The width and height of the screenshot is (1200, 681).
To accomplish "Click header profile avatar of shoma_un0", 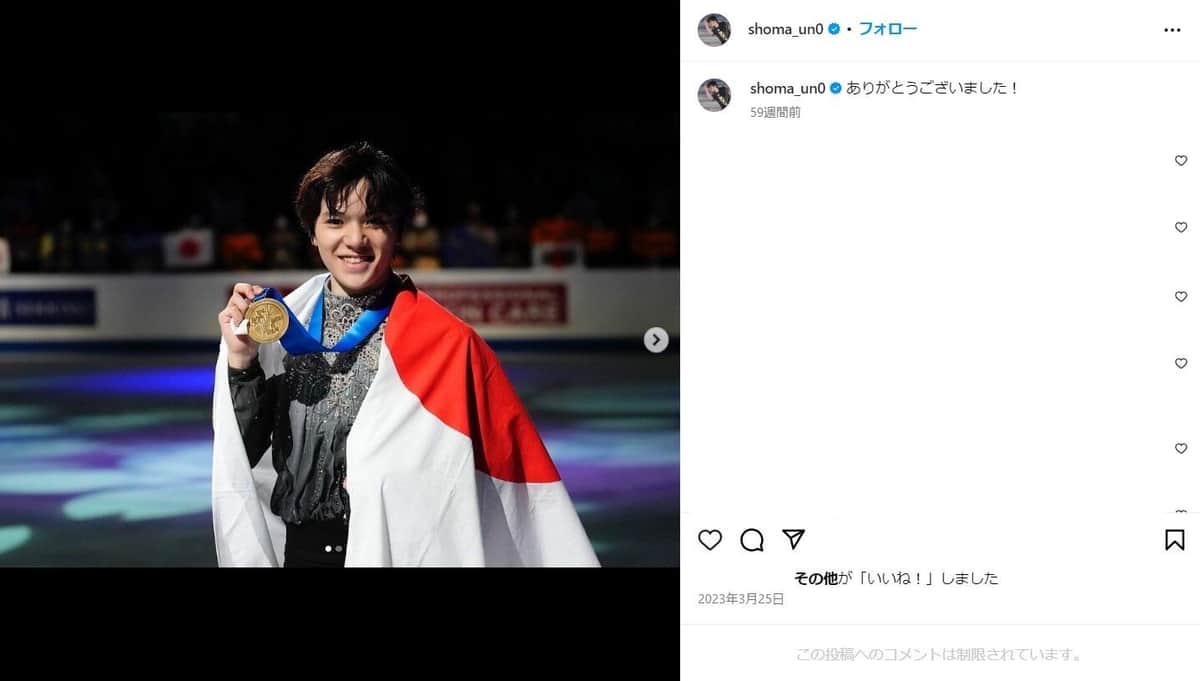I will pos(714,30).
